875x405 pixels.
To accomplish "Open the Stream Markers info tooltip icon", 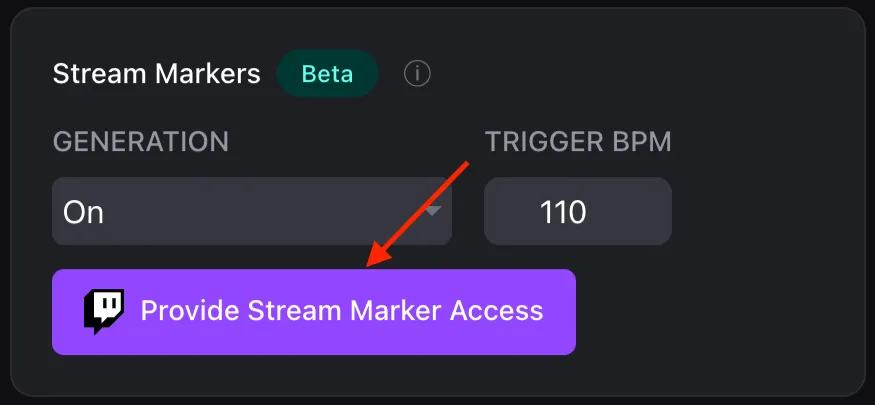I will 417,74.
